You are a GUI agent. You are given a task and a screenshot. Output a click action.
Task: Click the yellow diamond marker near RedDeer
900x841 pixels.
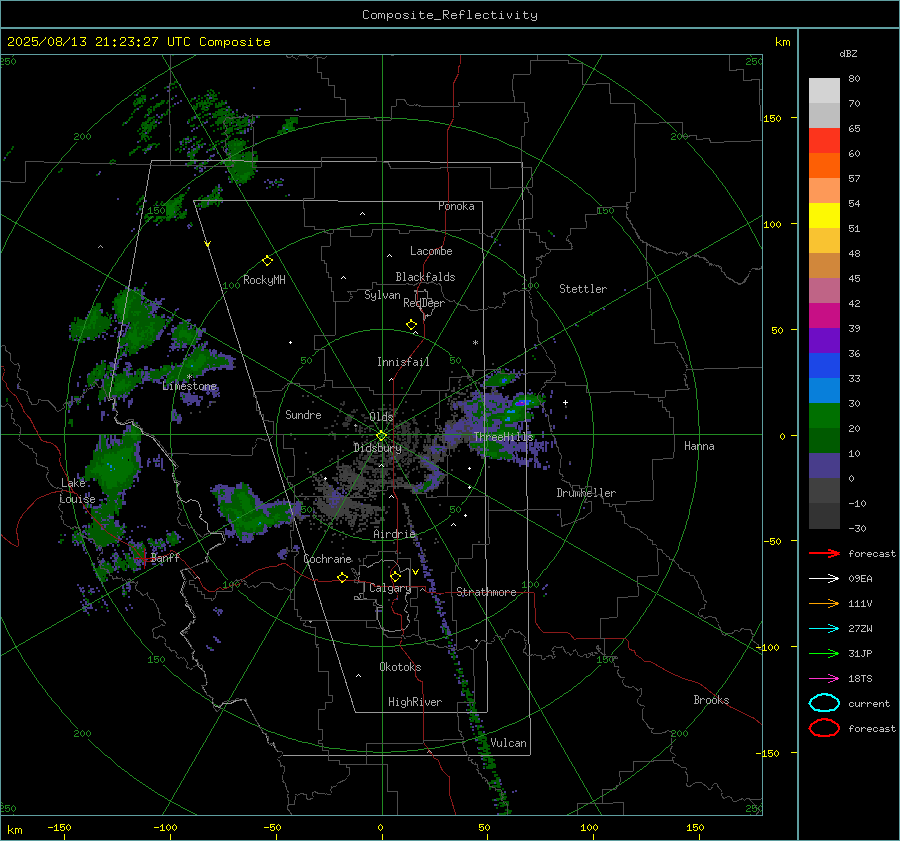point(411,325)
